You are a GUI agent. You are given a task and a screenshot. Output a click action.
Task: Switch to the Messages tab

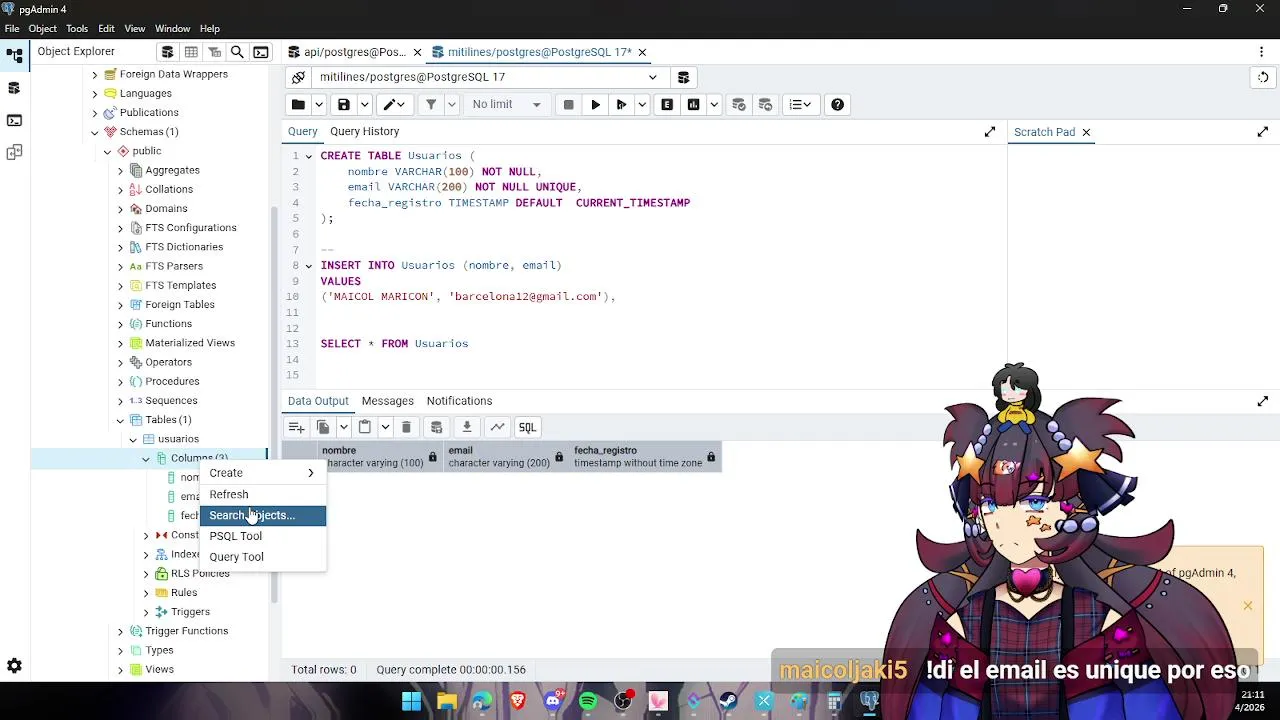(387, 401)
